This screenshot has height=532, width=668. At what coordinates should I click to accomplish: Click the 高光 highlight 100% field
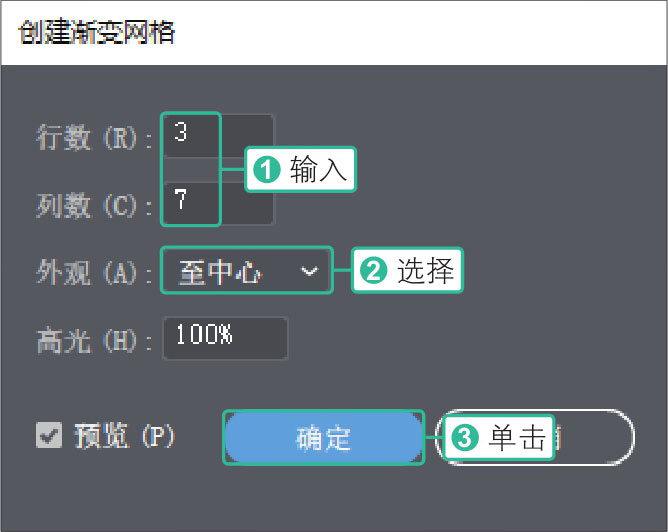225,337
